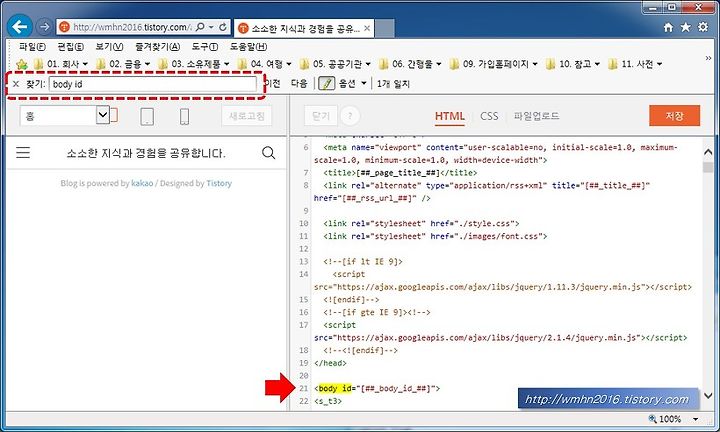This screenshot has width=720, height=432.
Task: Go forward with the browser forward arrow
Action: 44,27
